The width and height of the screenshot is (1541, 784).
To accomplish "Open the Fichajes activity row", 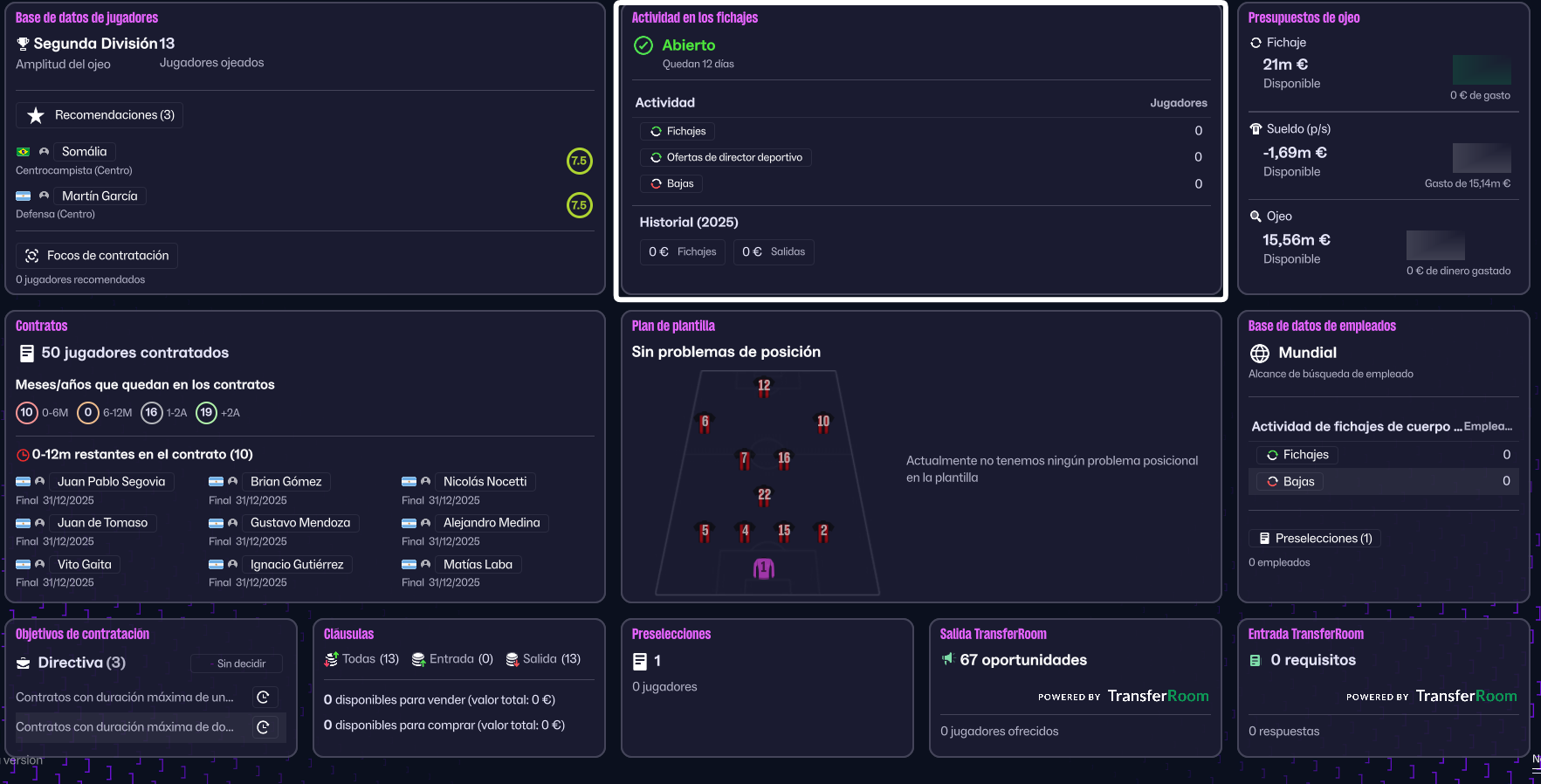I will [678, 131].
